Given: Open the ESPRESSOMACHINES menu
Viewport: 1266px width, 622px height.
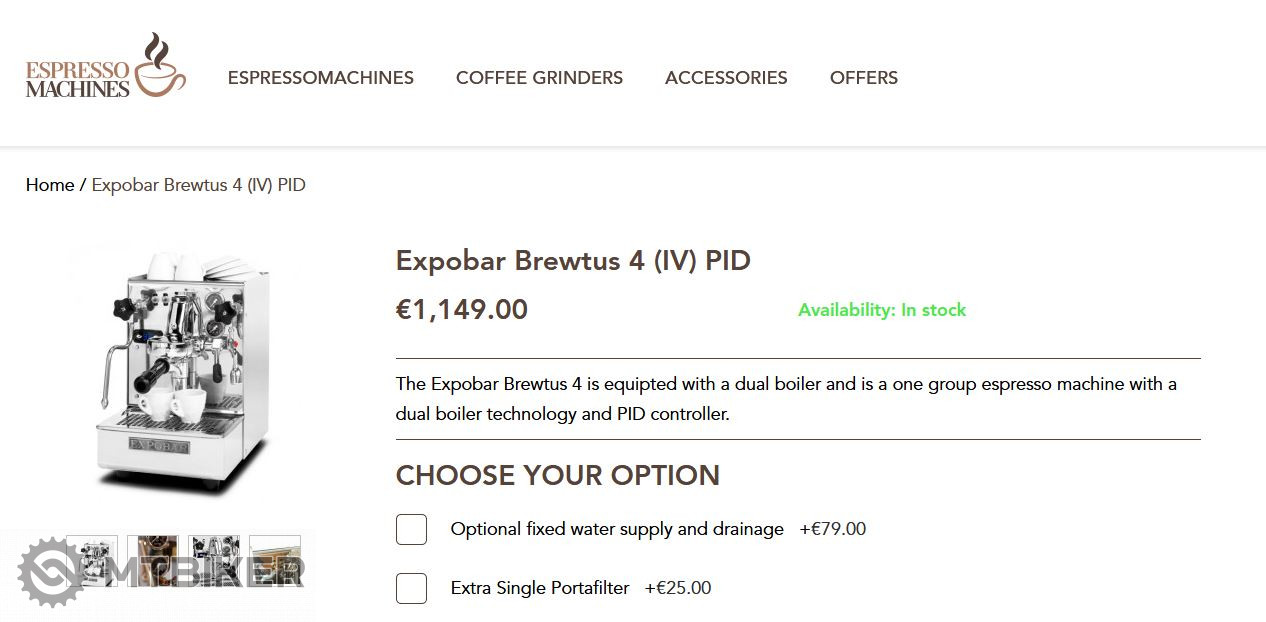Looking at the screenshot, I should click(320, 78).
